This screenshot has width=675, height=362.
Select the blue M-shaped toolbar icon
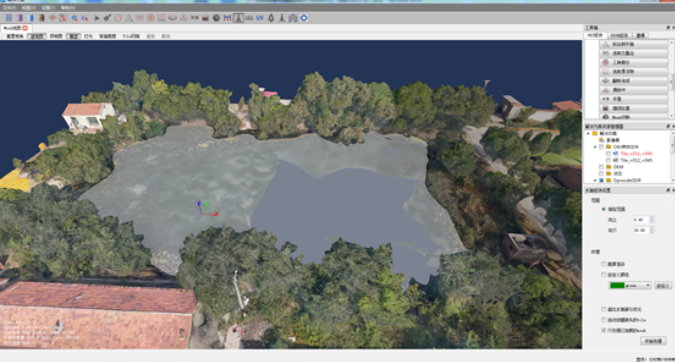click(x=227, y=18)
